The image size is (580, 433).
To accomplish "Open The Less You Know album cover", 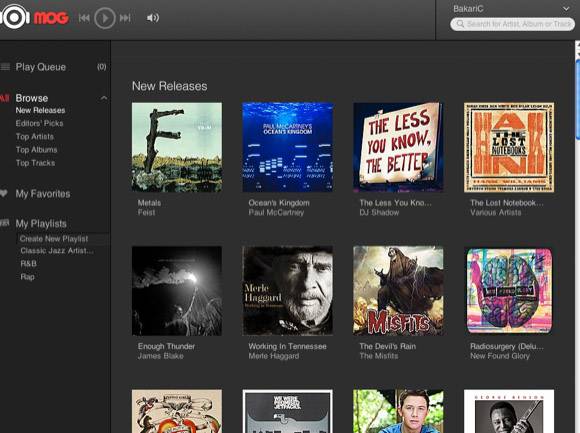I will (398, 147).
